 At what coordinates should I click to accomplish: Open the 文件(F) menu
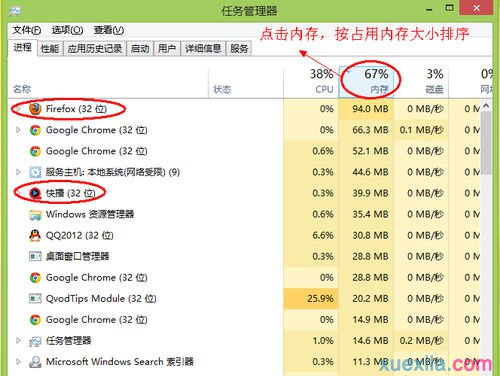[27, 30]
